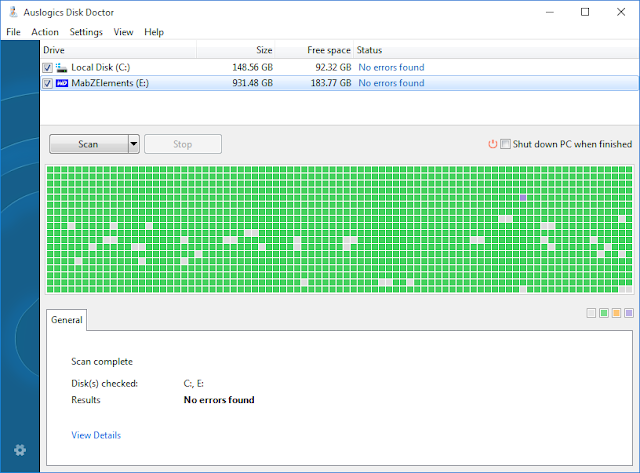Click the purple block in the disk map
Image resolution: width=640 pixels, height=473 pixels.
coord(523,198)
